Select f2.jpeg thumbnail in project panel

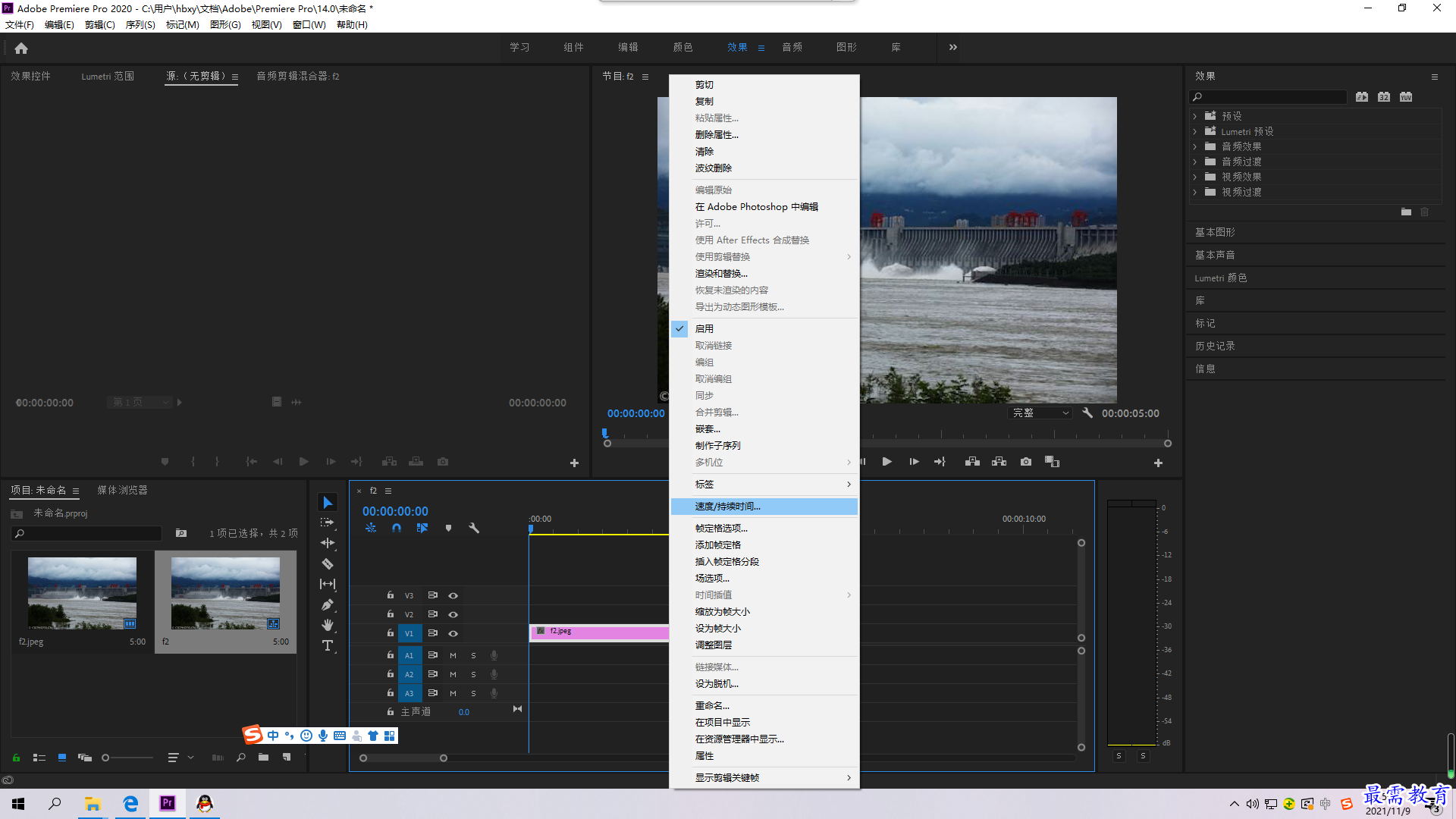click(x=82, y=593)
